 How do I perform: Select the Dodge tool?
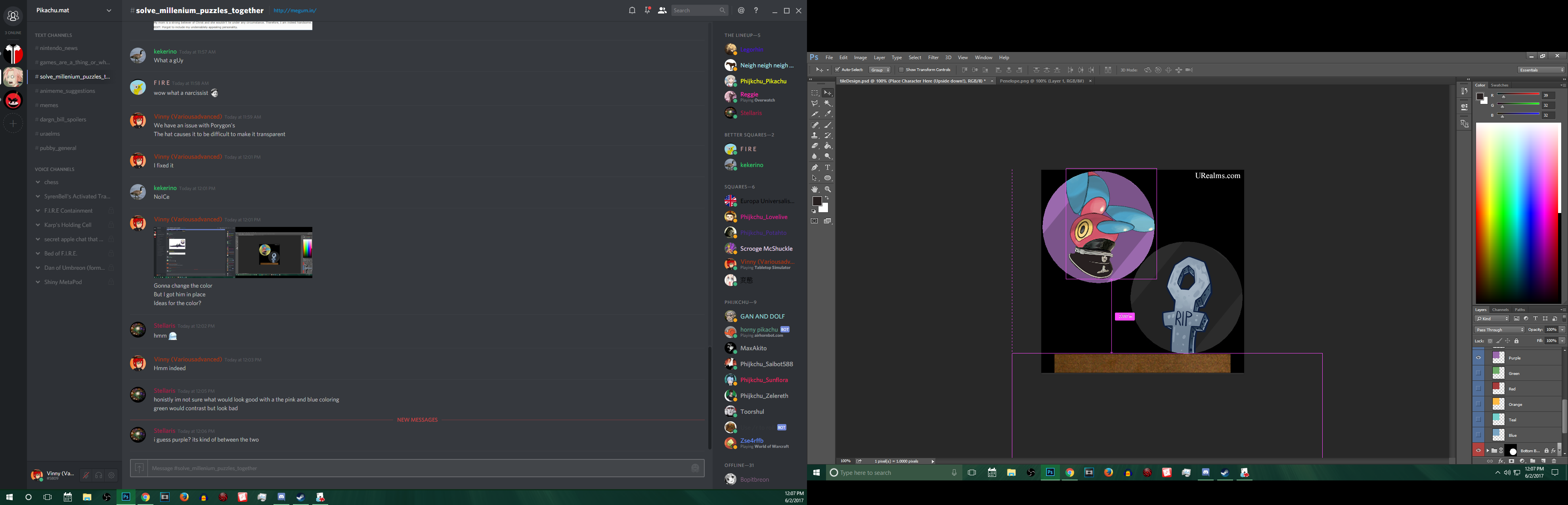pos(828,157)
